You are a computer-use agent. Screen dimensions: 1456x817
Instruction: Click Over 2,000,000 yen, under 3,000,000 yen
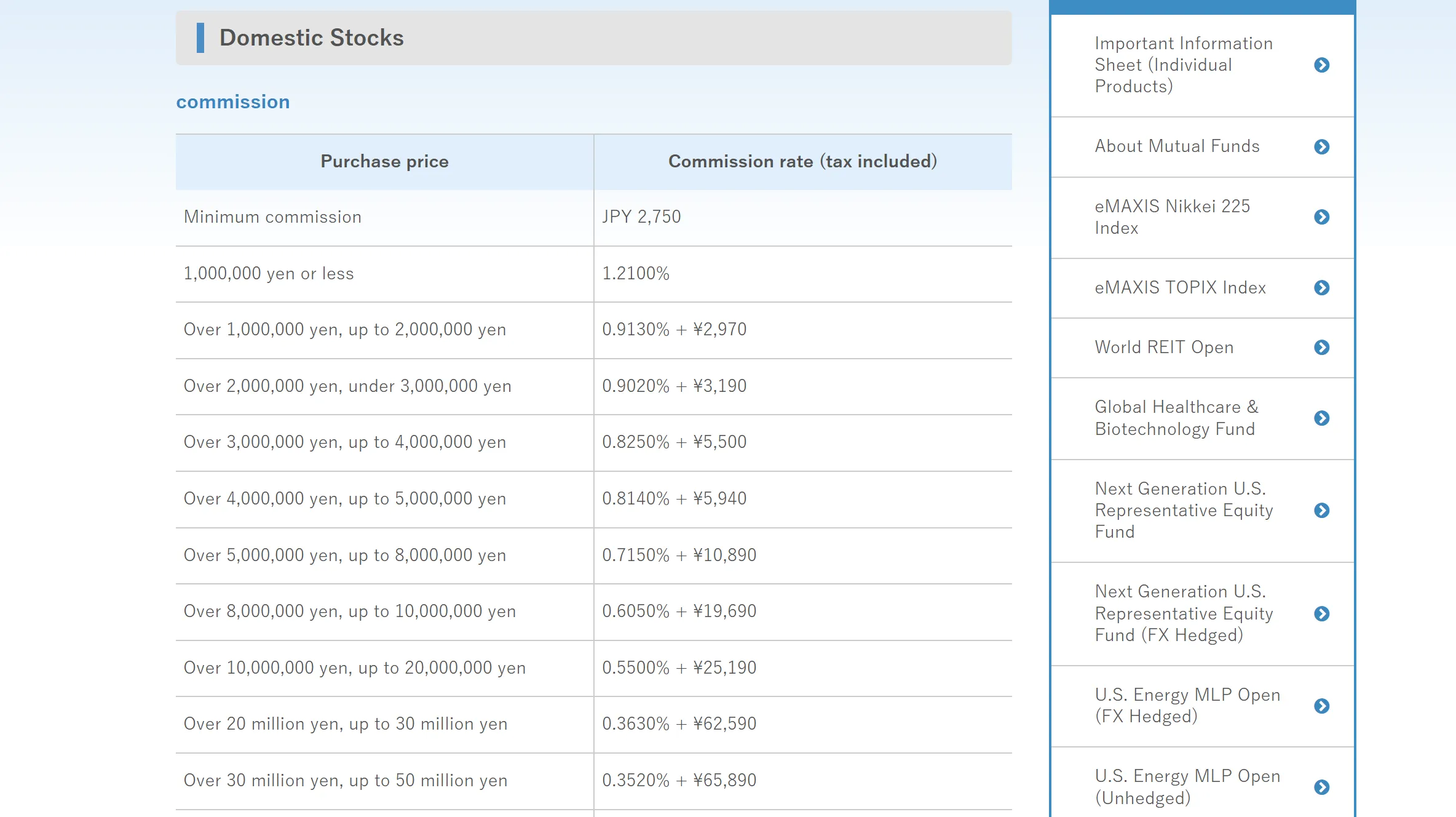click(347, 386)
